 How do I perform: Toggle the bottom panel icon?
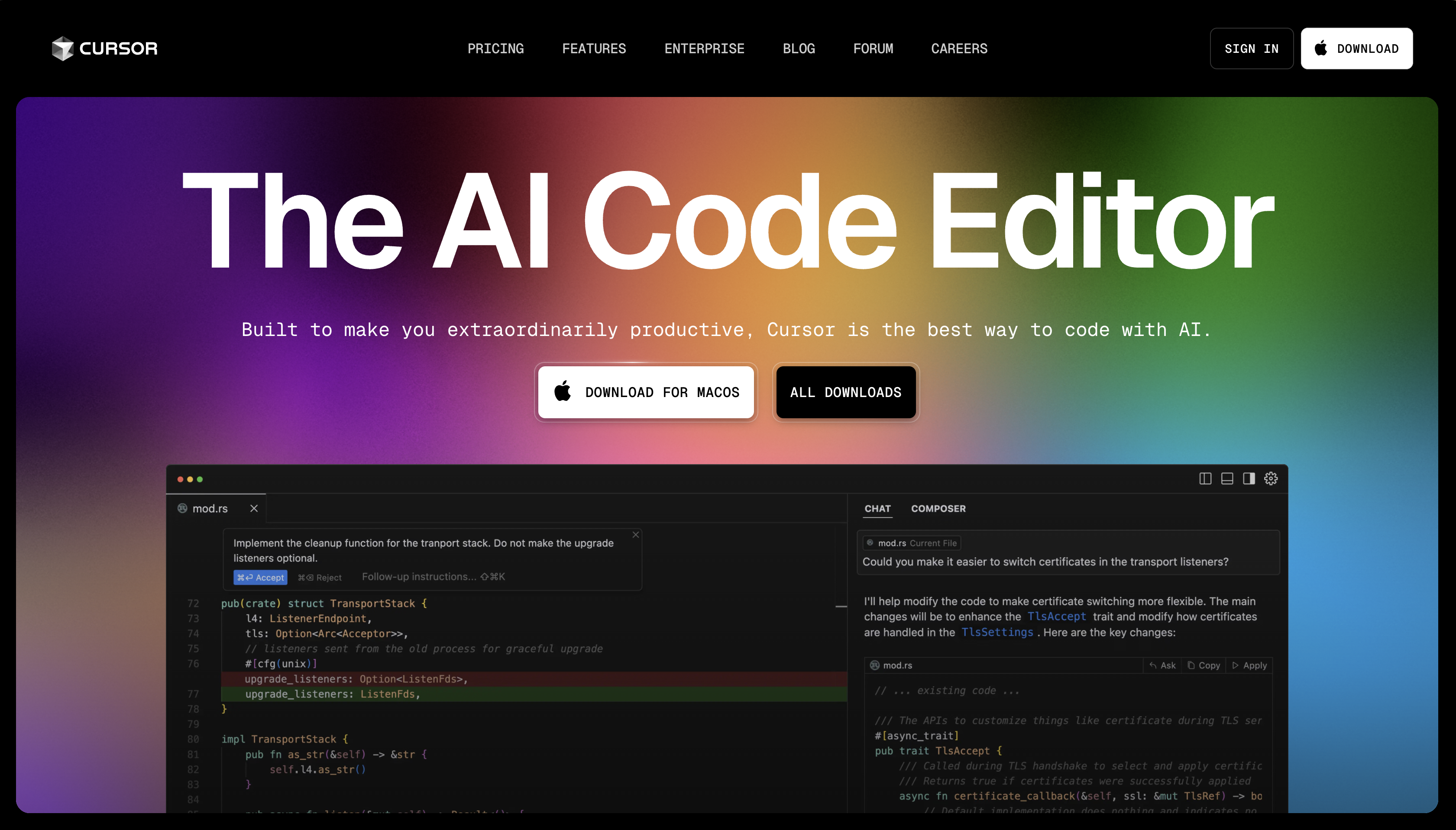coord(1227,479)
